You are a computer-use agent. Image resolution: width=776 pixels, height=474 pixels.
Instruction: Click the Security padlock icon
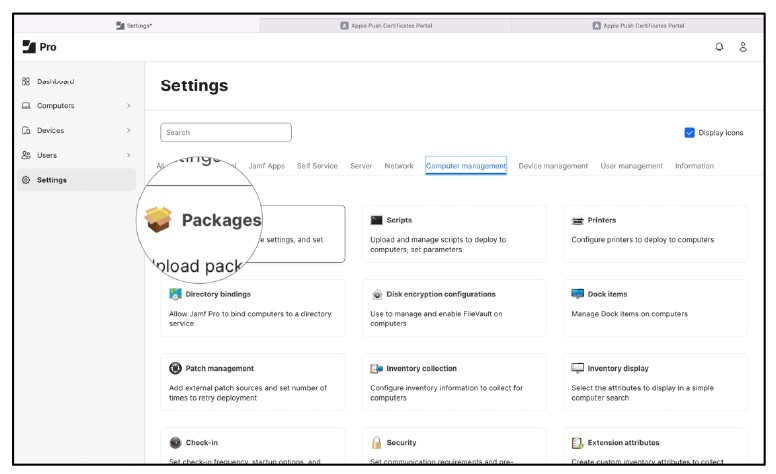(x=377, y=442)
